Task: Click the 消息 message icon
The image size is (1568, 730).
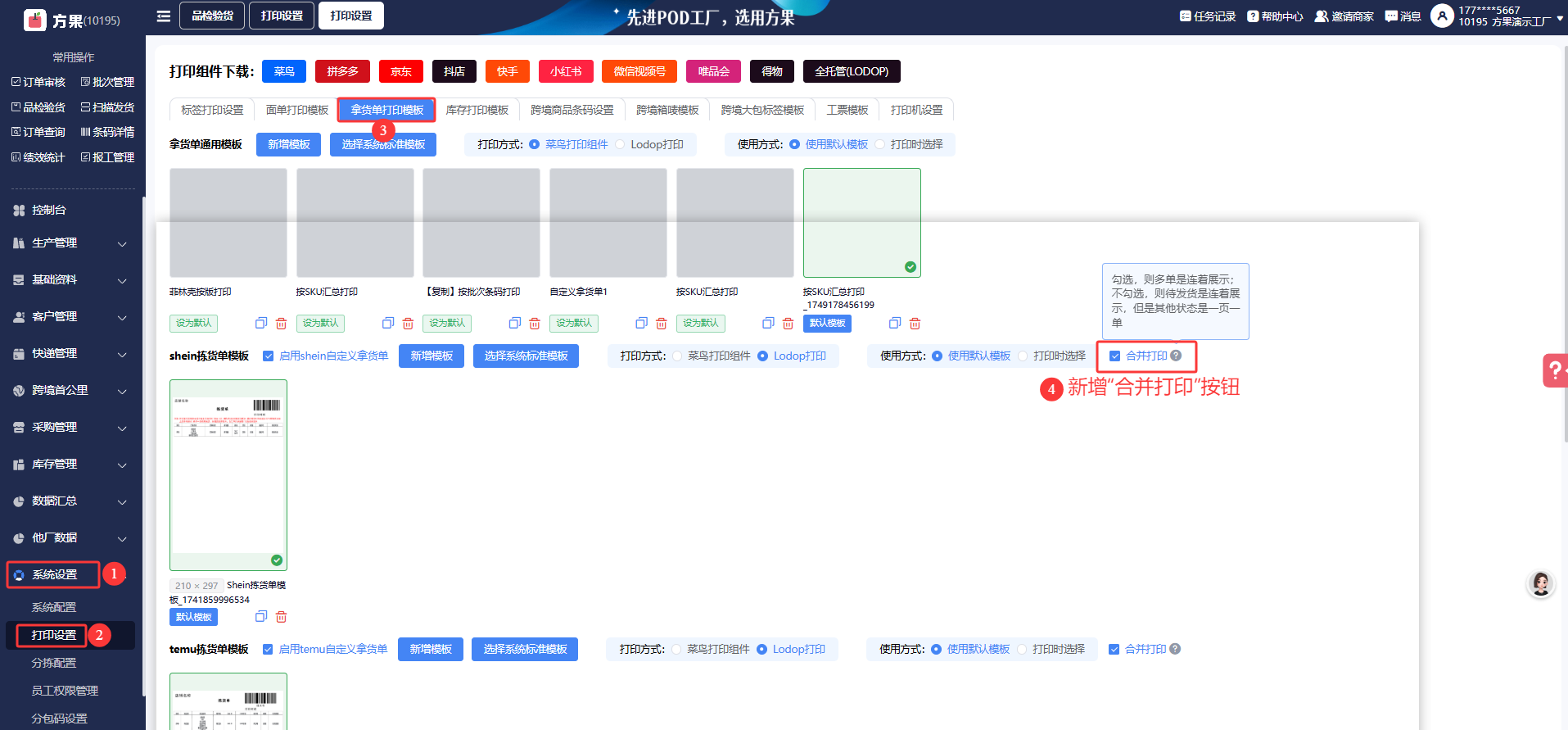Action: click(1402, 16)
